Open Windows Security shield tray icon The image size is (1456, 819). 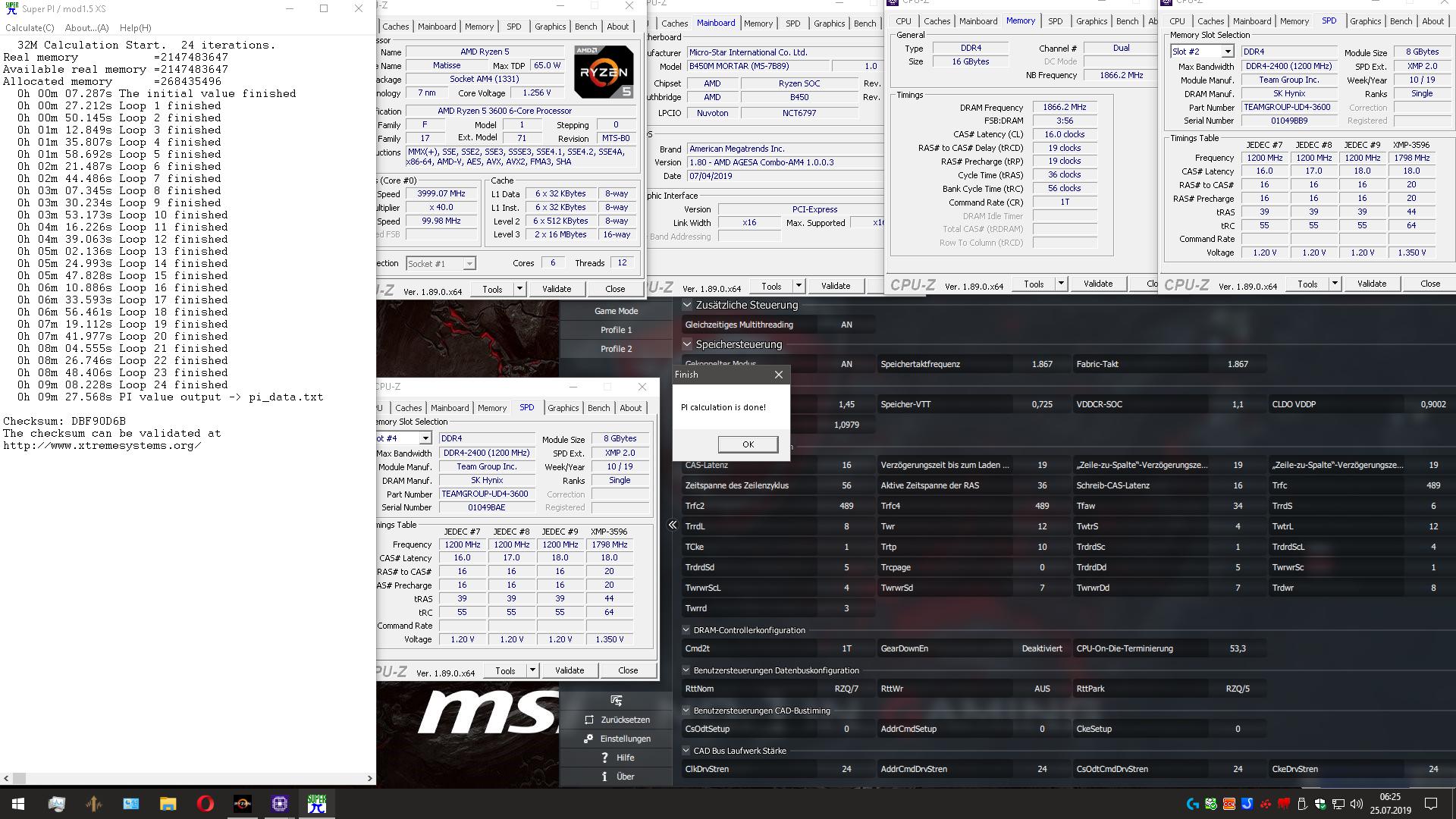[x=1320, y=804]
